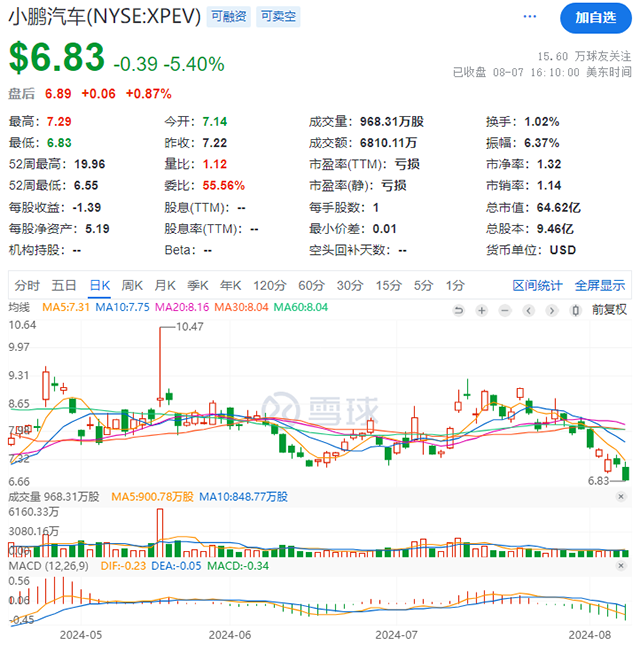Switch to the 季K quarterly chart tab
Screen dimensions: 640x645
(x=198, y=285)
